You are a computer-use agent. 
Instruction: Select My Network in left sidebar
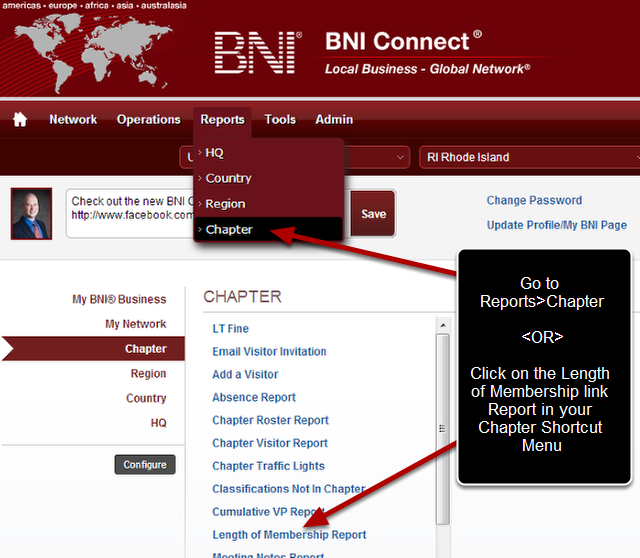(x=135, y=324)
